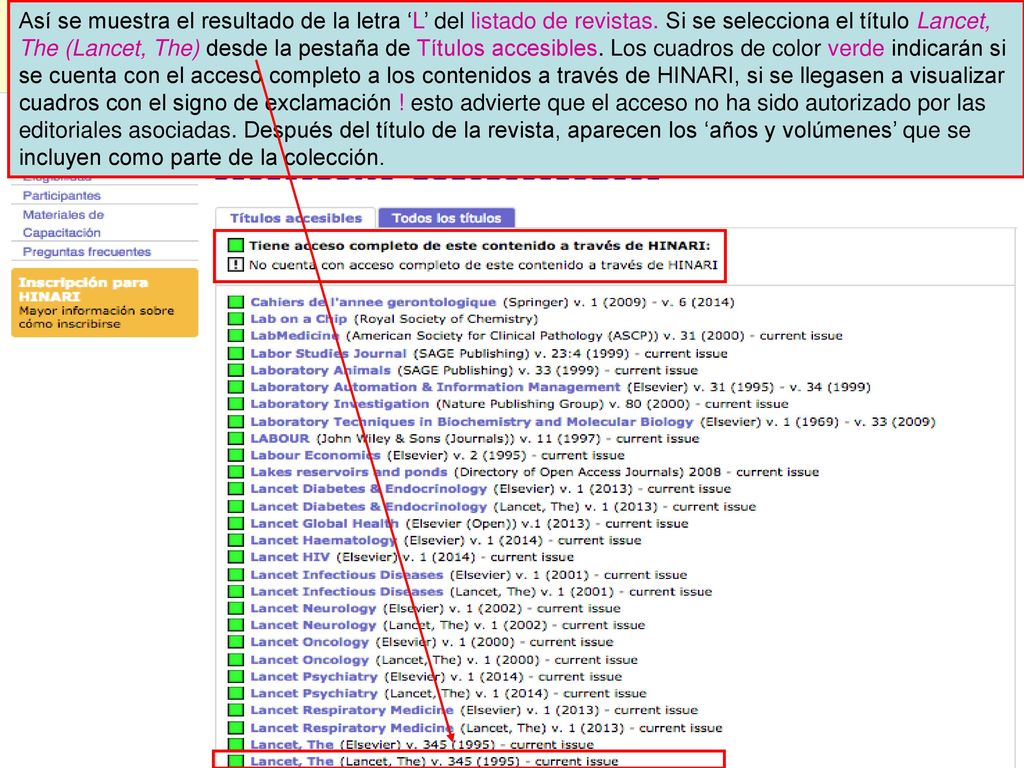Open Lancet Respiratory Medicine (Elsevier) link
The height and width of the screenshot is (768, 1024).
coord(351,711)
